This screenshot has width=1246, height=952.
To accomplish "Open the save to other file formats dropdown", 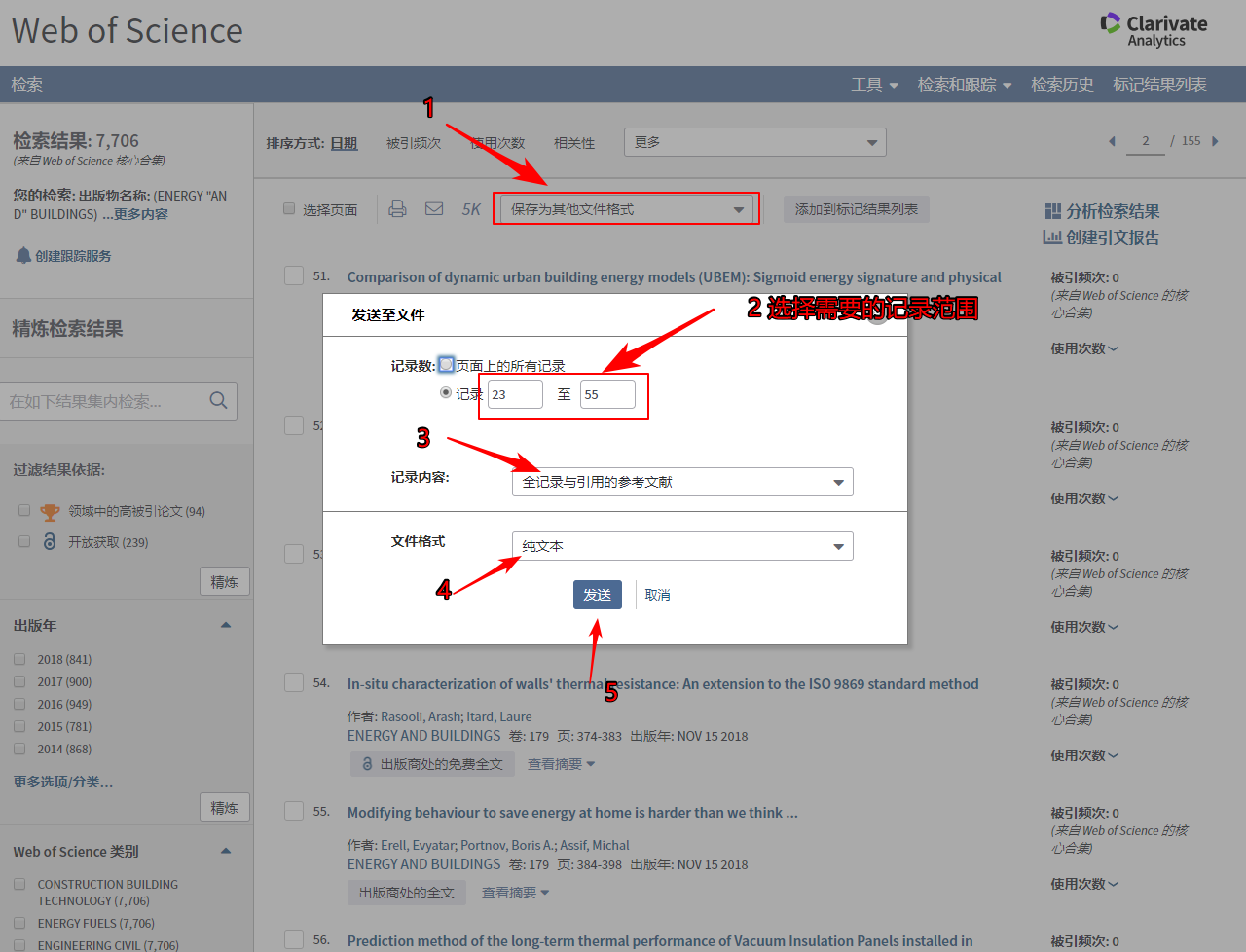I will pyautogui.click(x=627, y=209).
